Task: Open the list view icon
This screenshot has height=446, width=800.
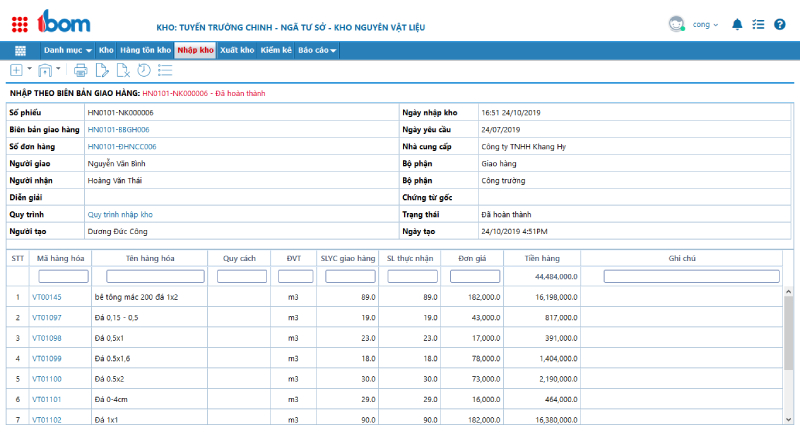Action: pos(165,70)
